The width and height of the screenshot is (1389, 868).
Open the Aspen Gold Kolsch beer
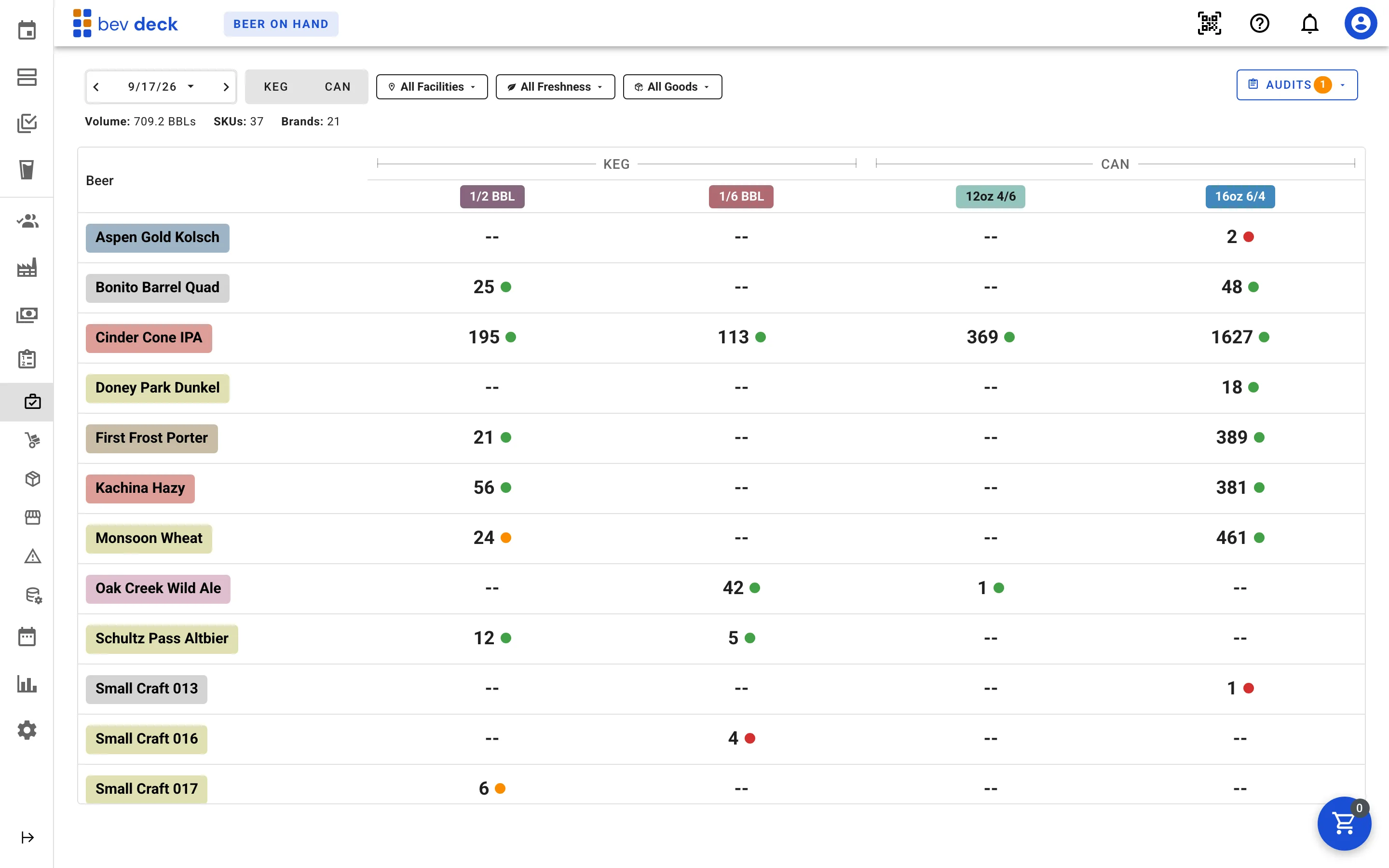click(158, 238)
